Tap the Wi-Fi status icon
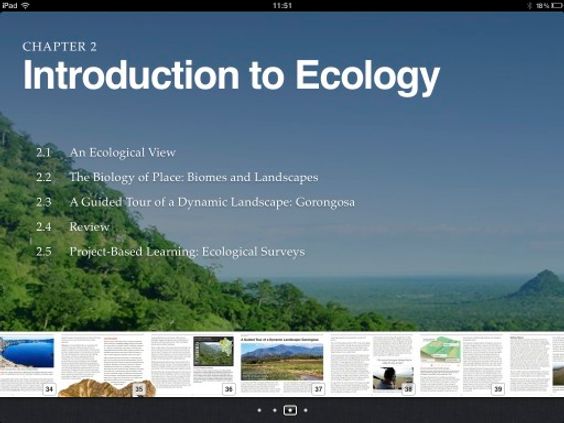The width and height of the screenshot is (564, 423). 26,5
